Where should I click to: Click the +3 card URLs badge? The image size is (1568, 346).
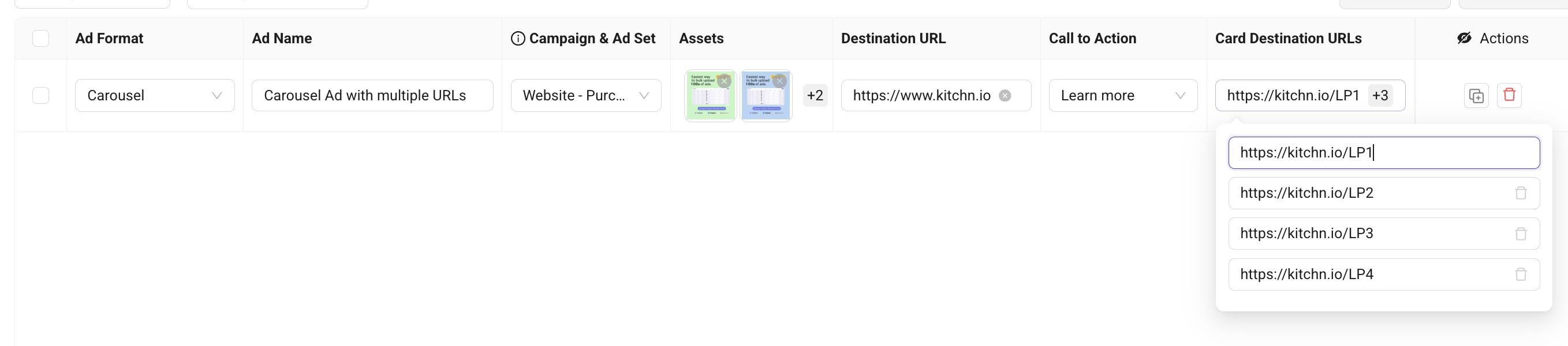[1380, 96]
